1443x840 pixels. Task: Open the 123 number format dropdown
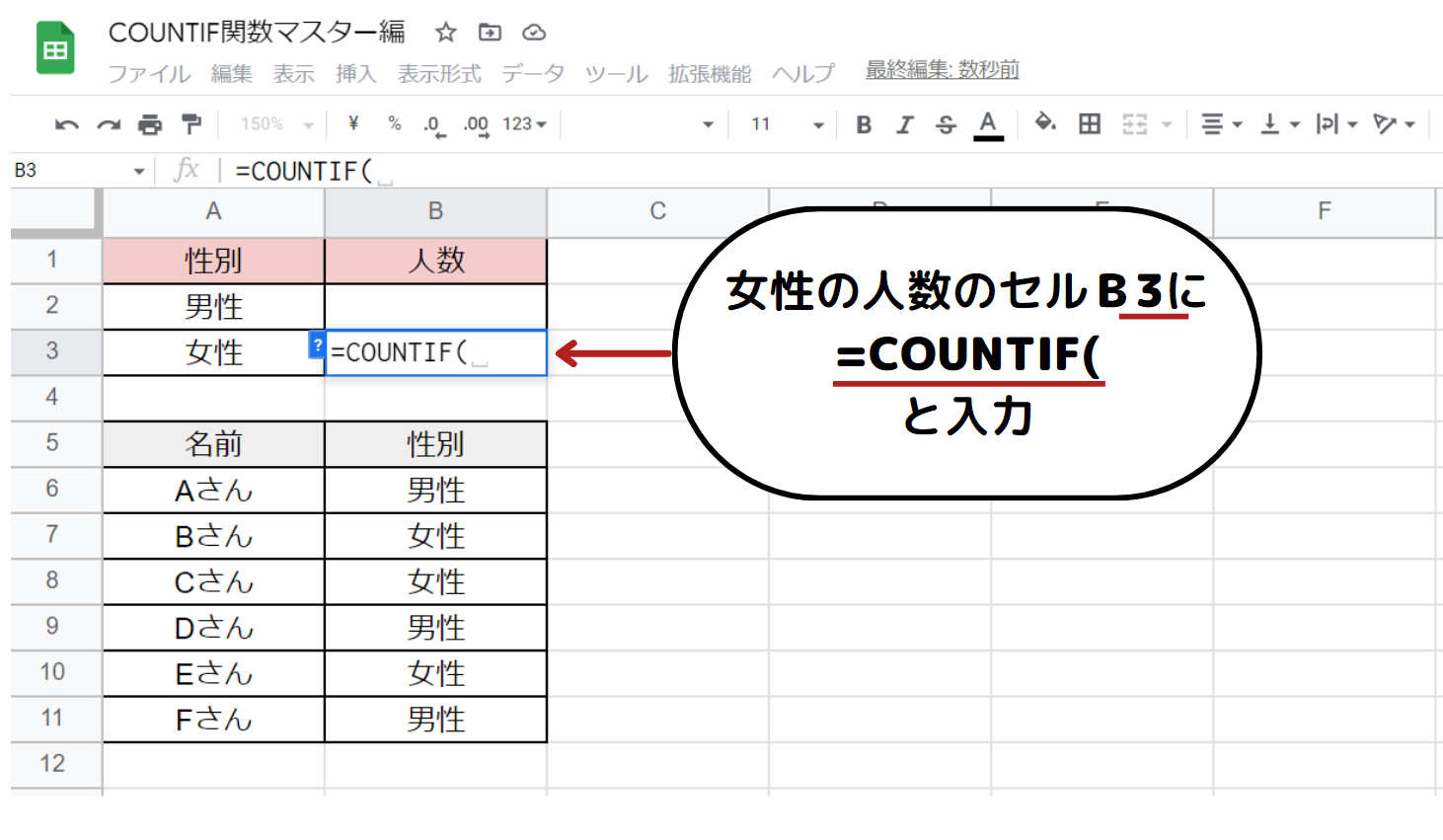point(524,124)
